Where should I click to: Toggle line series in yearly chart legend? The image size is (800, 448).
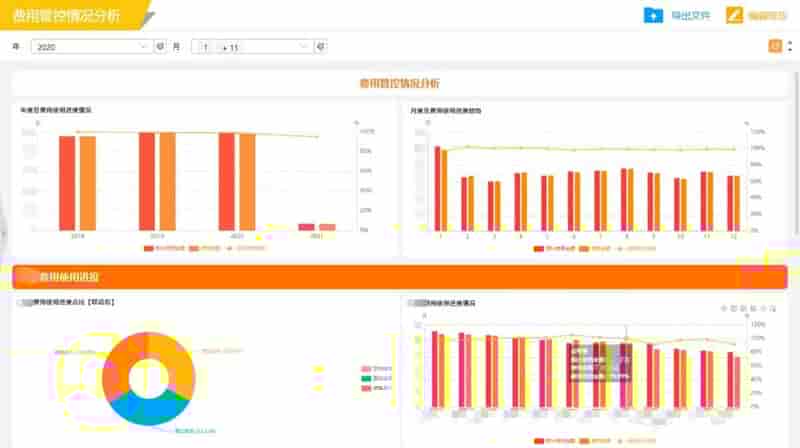(x=246, y=248)
